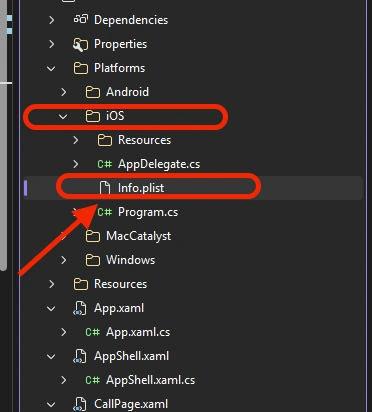
Task: Click the Dependencies node icon
Action: point(81,19)
